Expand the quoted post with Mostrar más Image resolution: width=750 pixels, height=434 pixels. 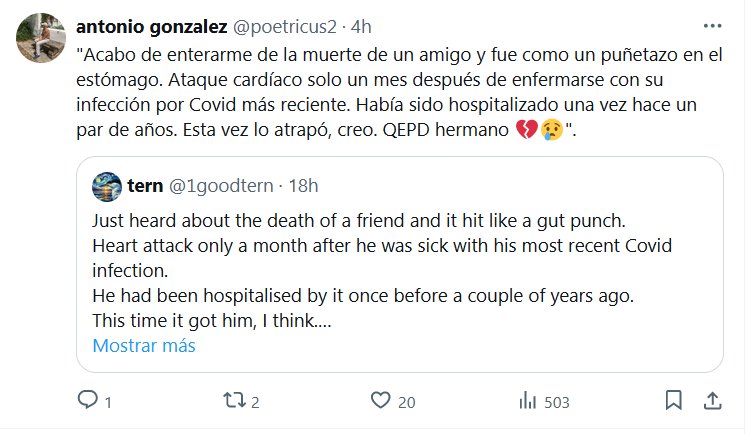(144, 346)
